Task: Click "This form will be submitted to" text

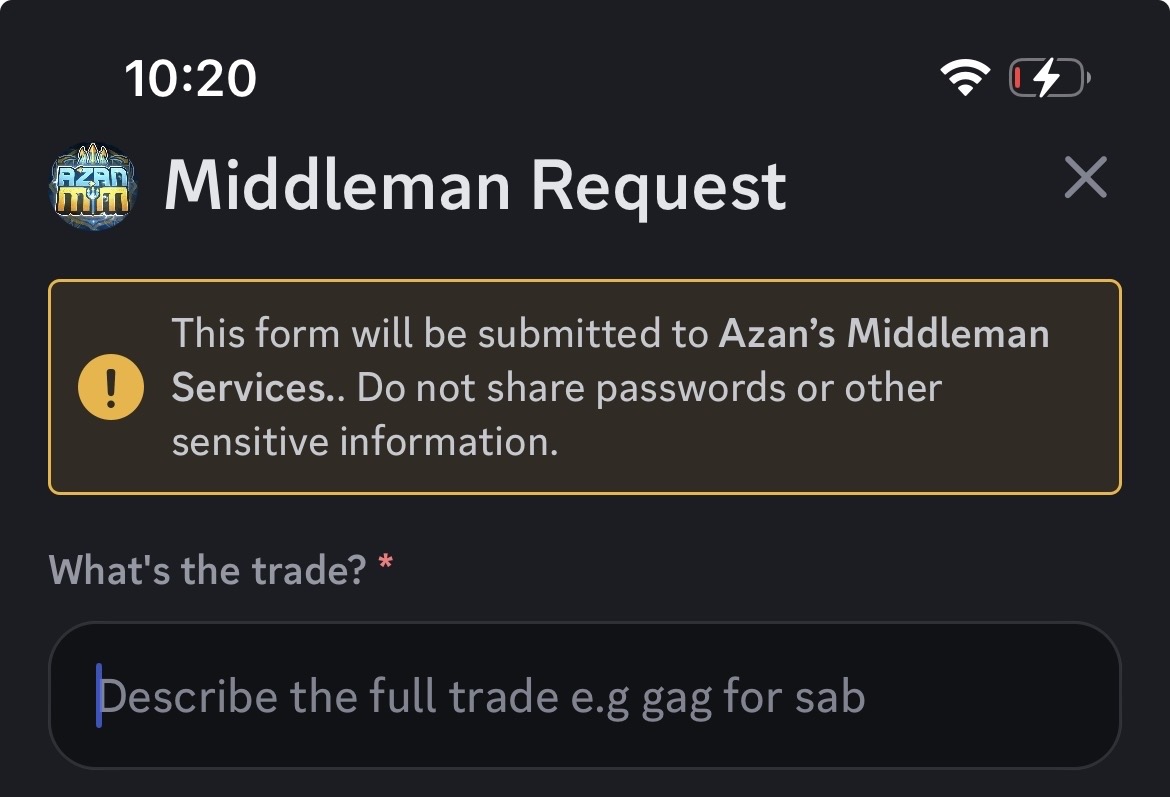Action: (x=440, y=333)
